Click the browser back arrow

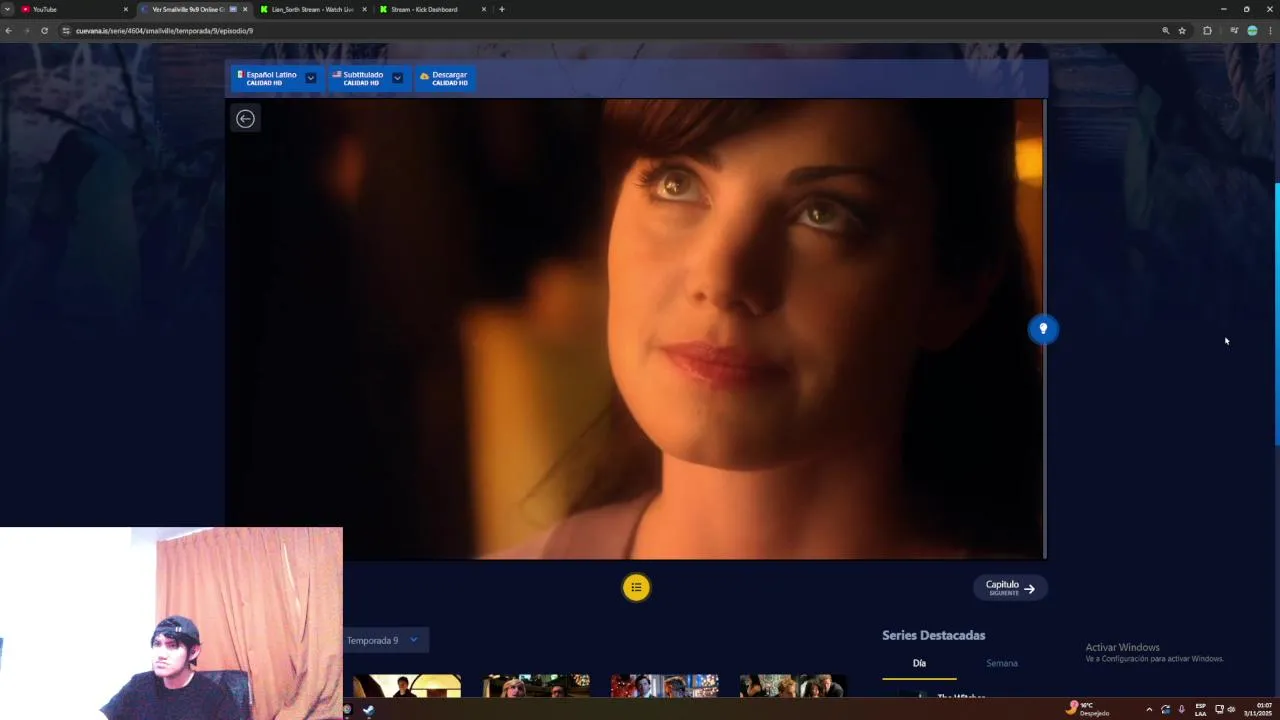8,30
